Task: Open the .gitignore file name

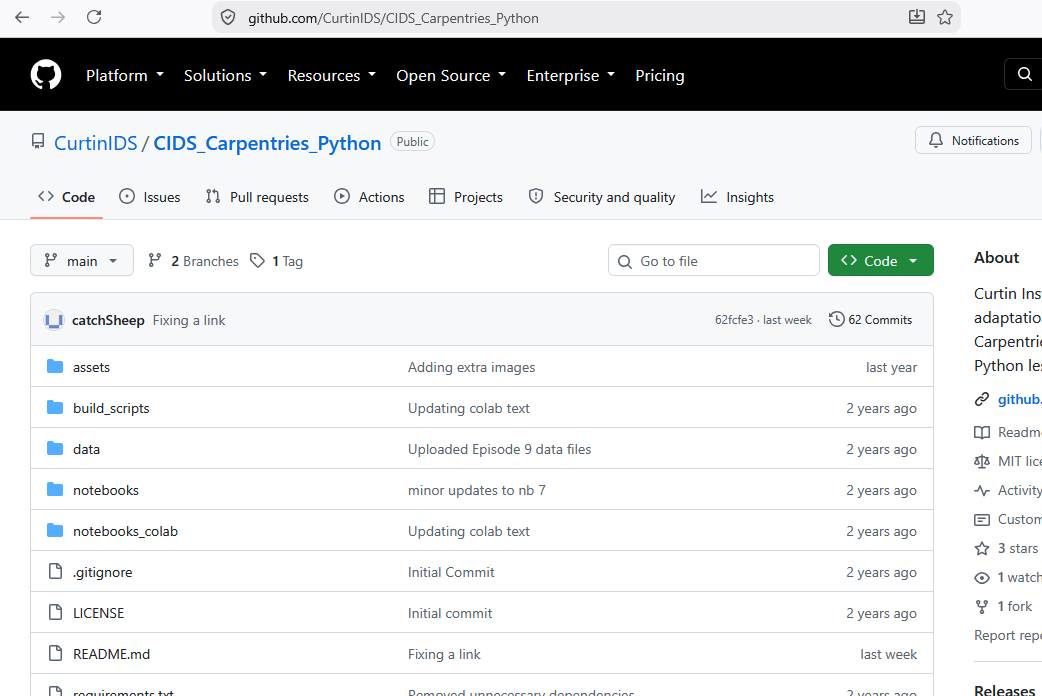Action: (102, 572)
